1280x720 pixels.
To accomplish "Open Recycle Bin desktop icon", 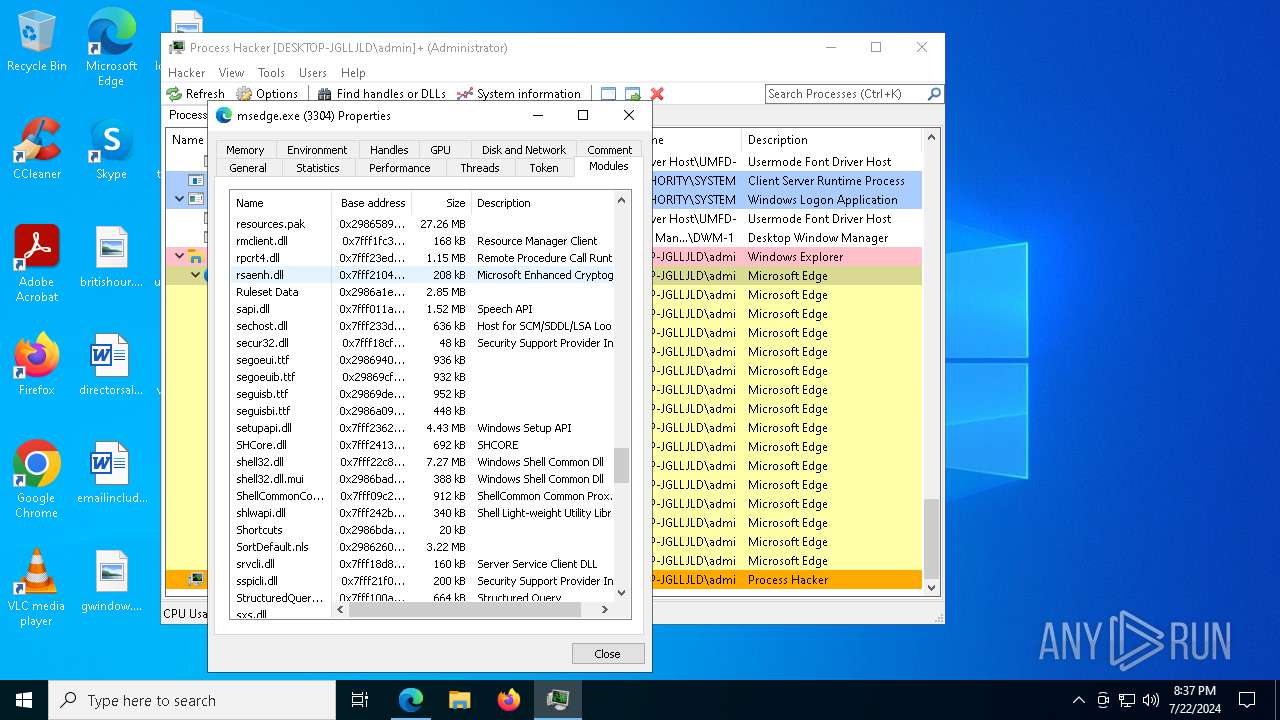I will [37, 42].
